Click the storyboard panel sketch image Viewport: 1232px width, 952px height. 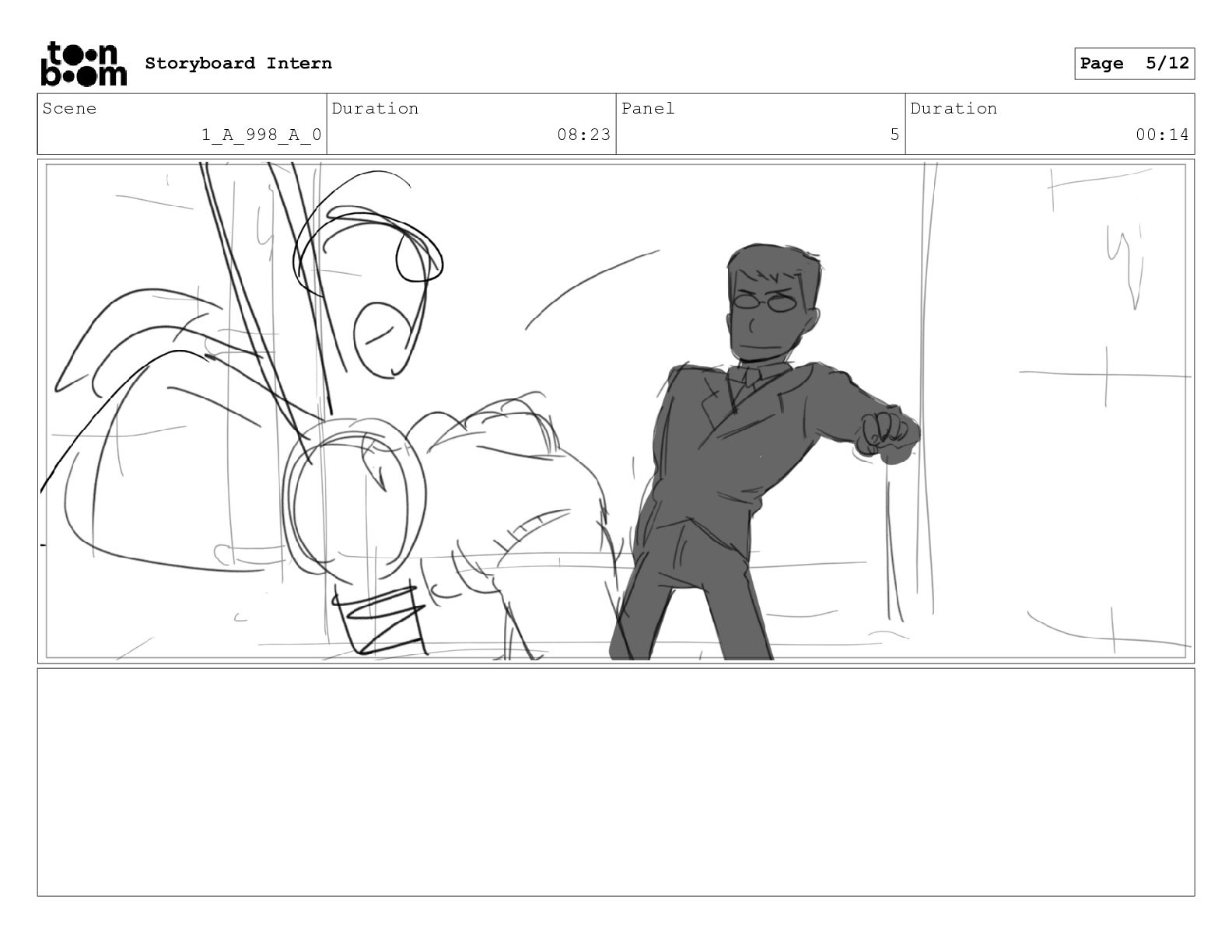click(616, 411)
